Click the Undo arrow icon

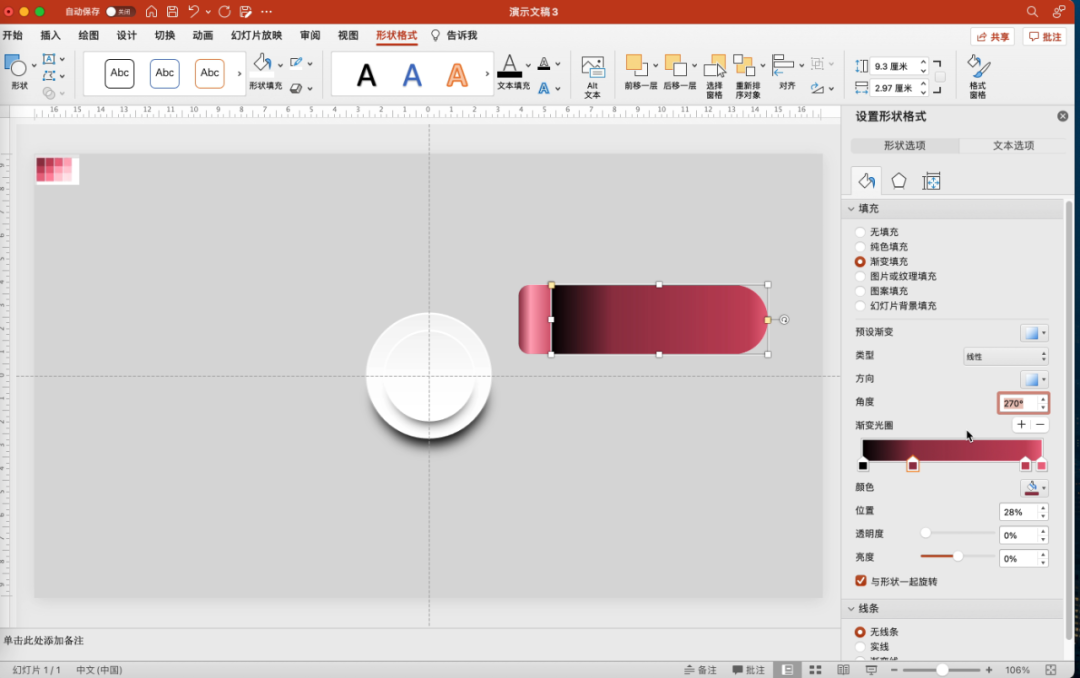(x=194, y=12)
